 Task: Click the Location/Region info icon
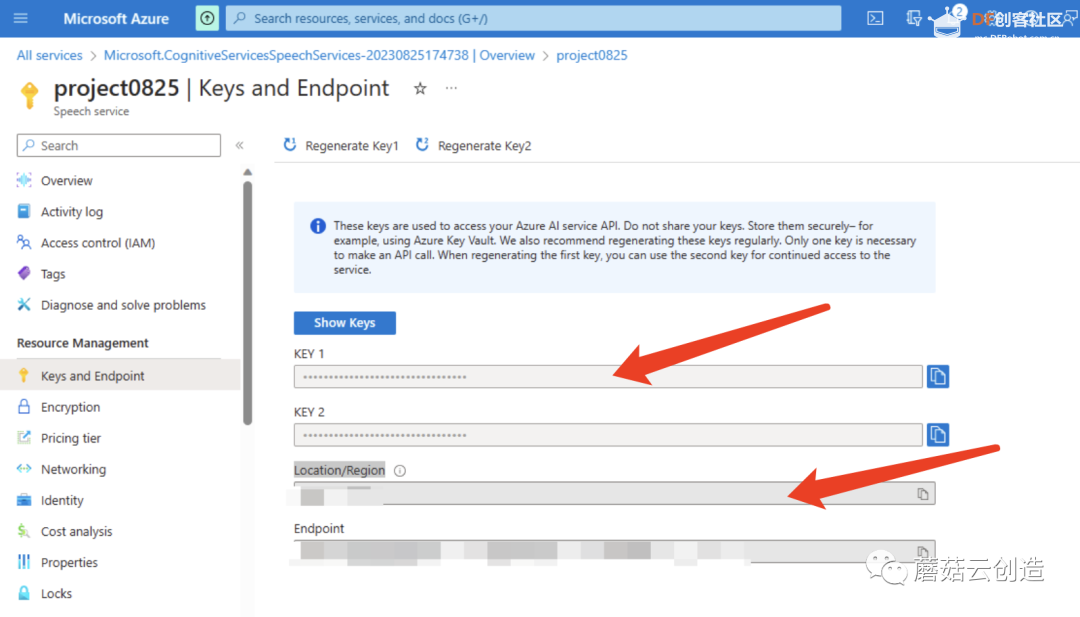click(399, 471)
